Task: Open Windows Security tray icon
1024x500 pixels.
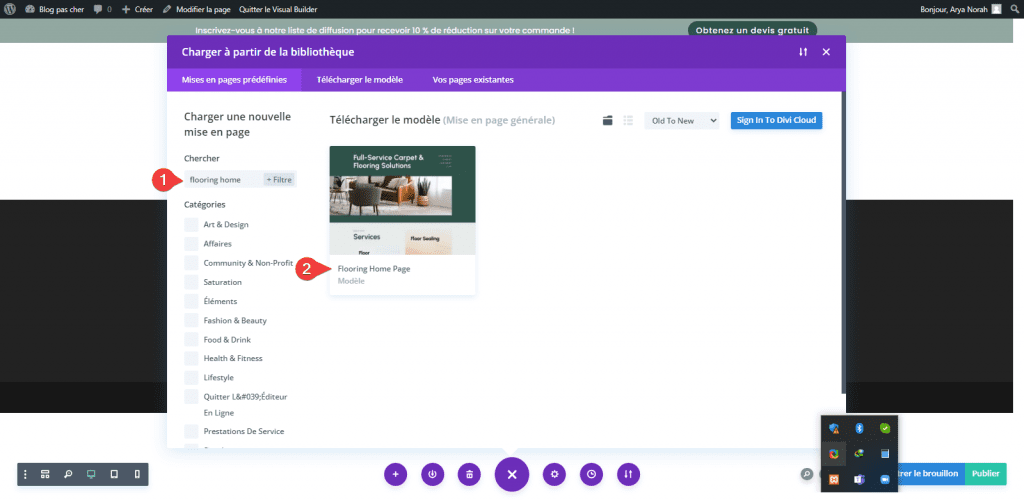Action: [833, 428]
